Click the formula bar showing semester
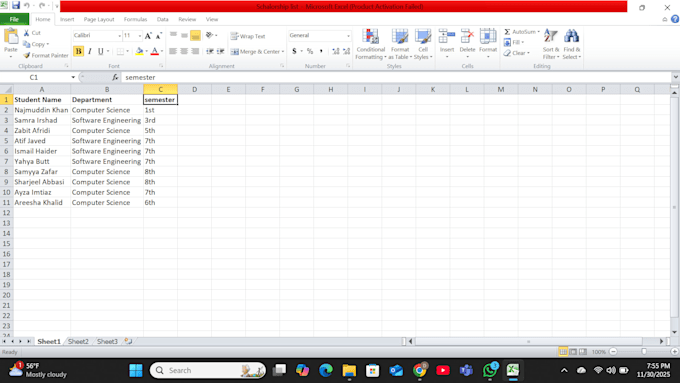 [x=397, y=77]
